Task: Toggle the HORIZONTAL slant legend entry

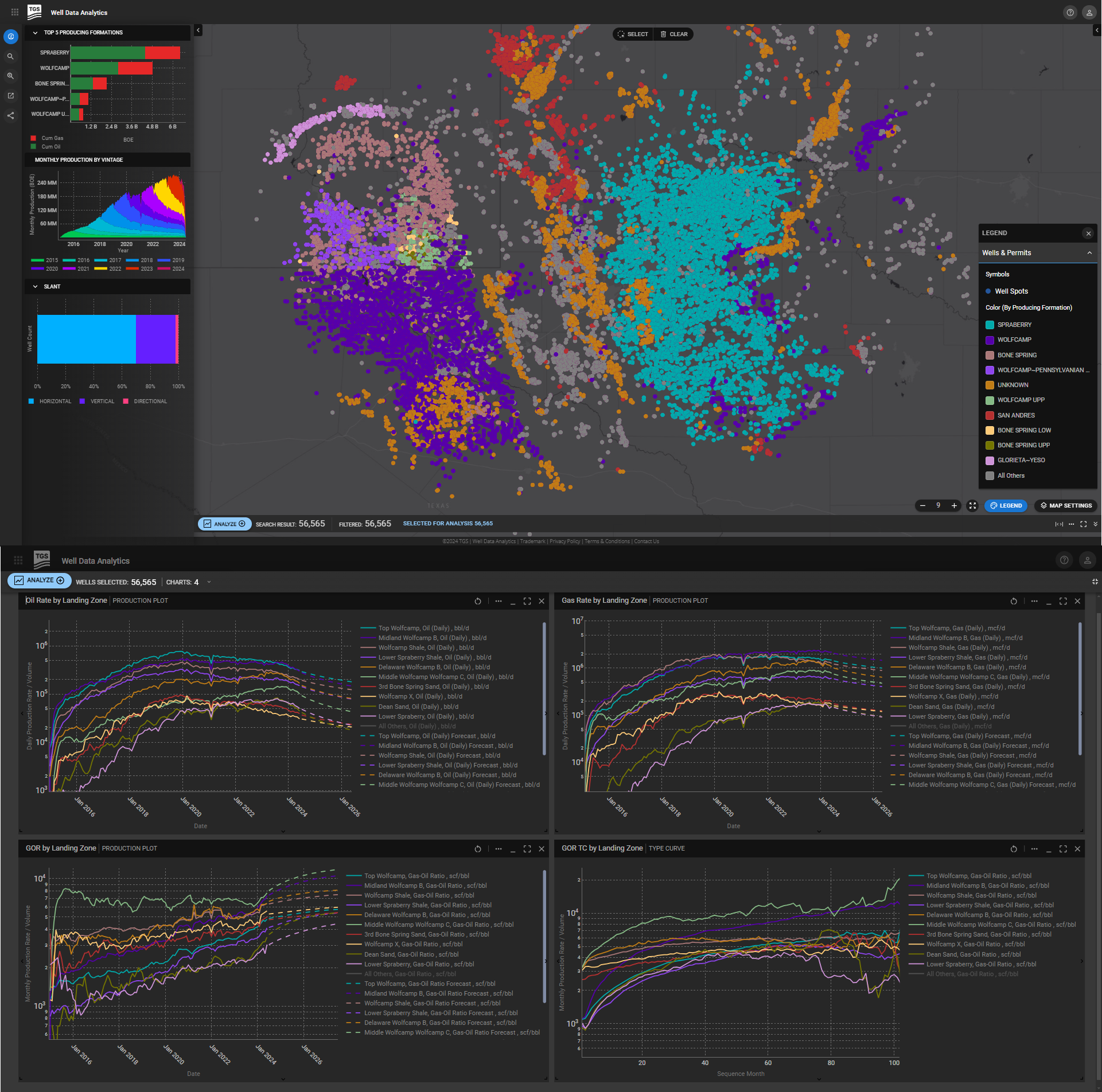Action: [x=54, y=401]
